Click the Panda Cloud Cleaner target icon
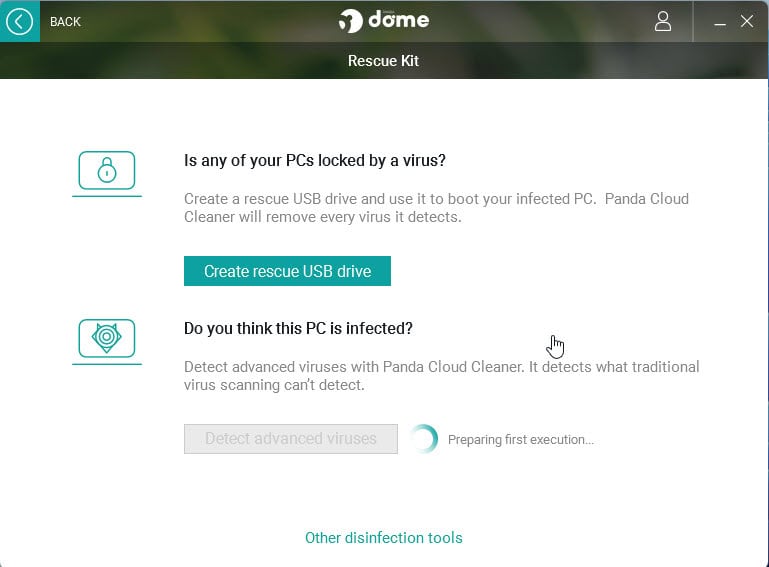This screenshot has height=567, width=769. click(x=107, y=338)
